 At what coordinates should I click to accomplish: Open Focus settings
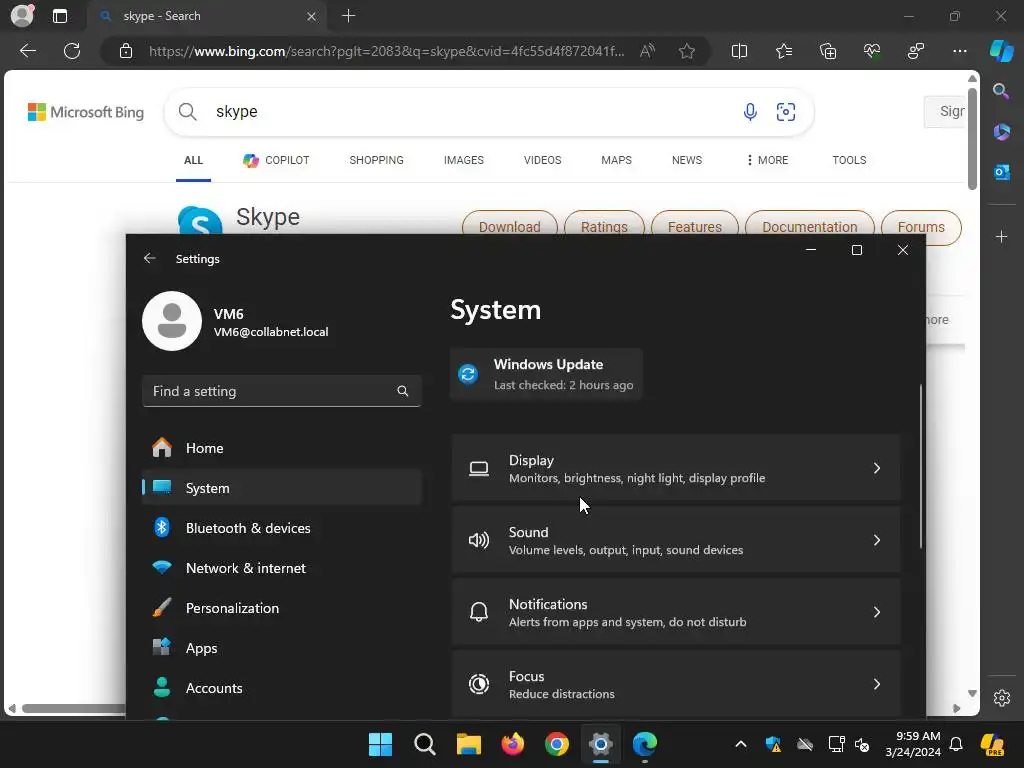(676, 684)
